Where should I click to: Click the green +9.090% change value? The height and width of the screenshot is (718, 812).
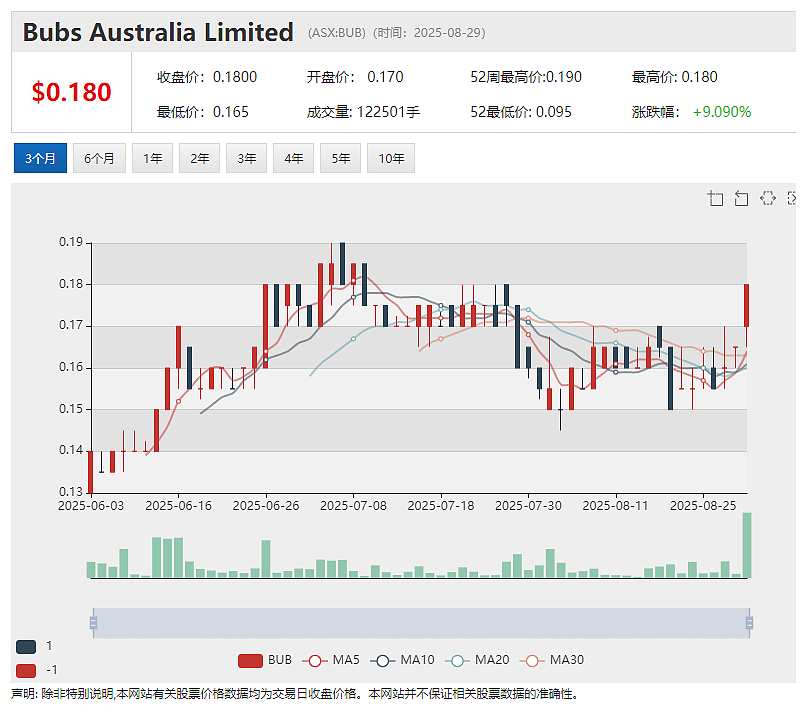click(x=721, y=112)
